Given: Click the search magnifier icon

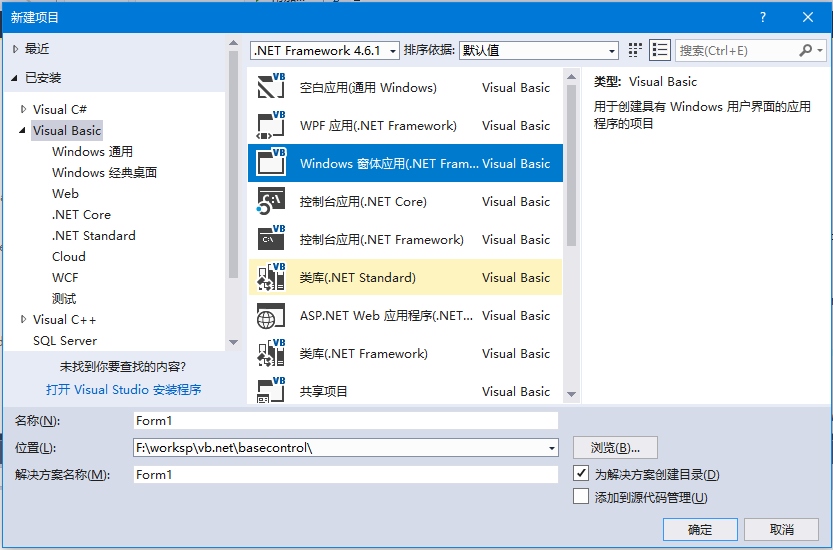Looking at the screenshot, I should coord(805,50).
